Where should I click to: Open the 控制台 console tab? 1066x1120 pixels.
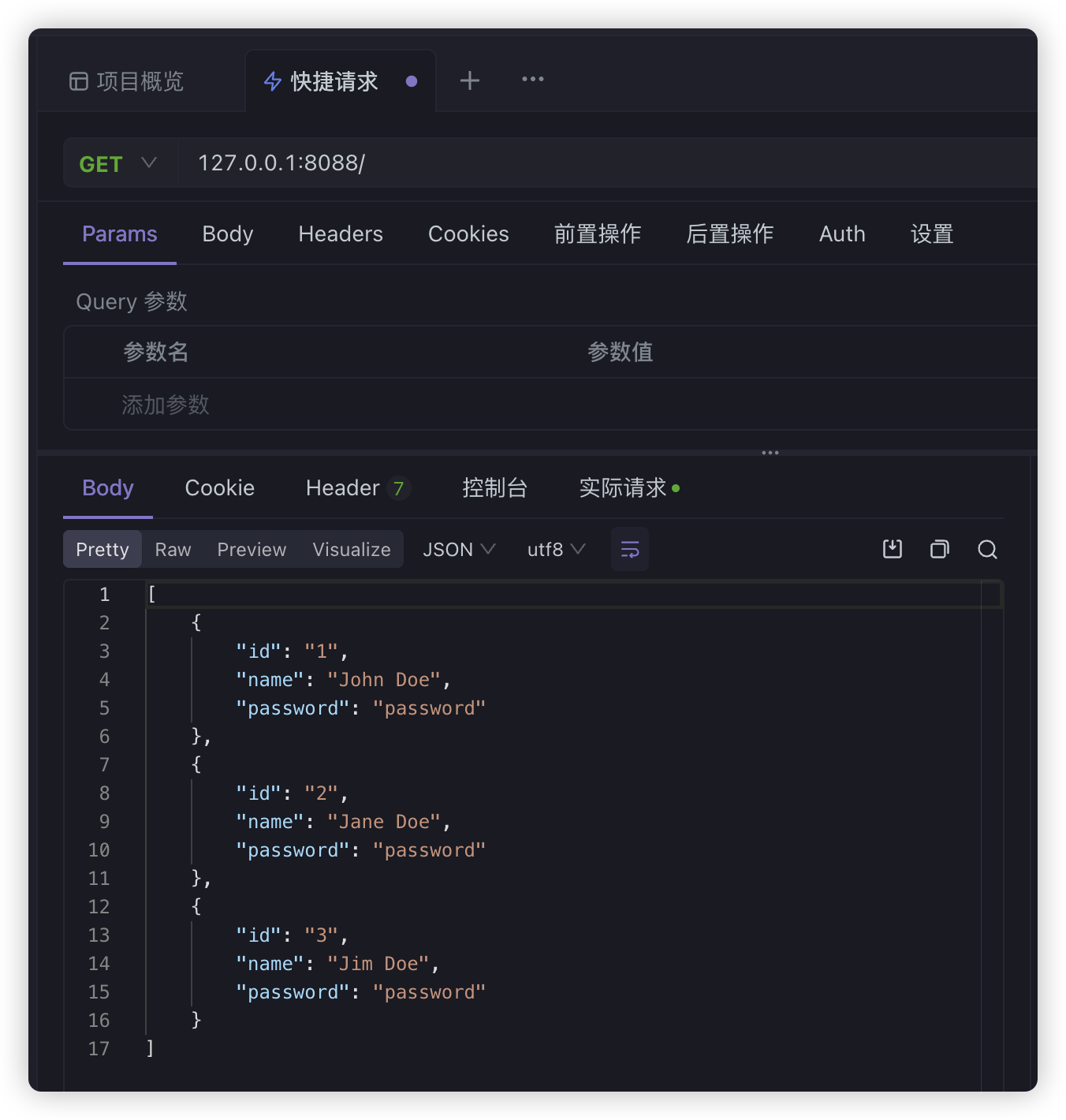tap(494, 488)
